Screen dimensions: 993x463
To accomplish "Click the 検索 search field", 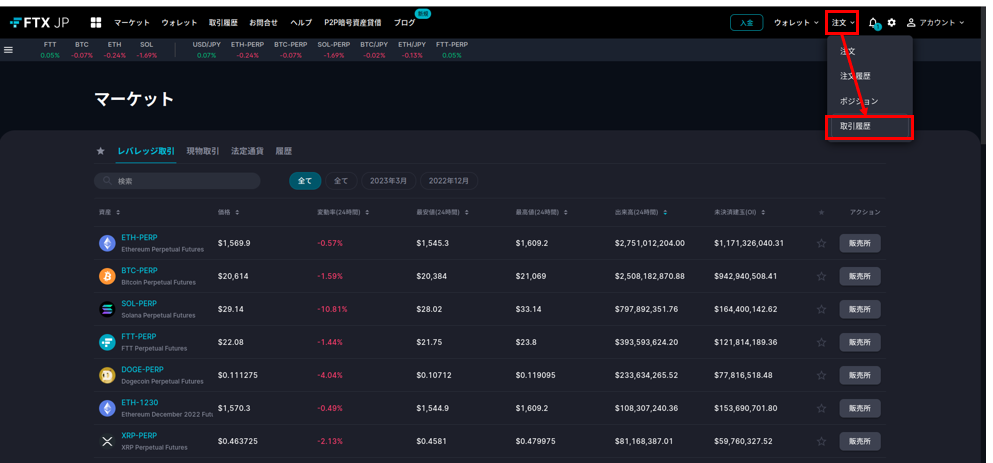I will click(177, 181).
